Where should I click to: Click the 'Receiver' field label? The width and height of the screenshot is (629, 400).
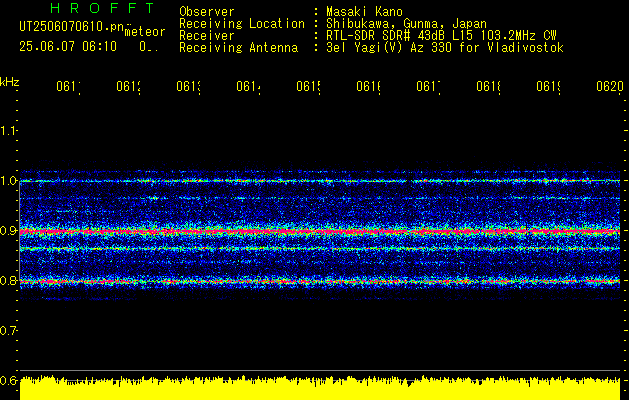[x=207, y=36]
